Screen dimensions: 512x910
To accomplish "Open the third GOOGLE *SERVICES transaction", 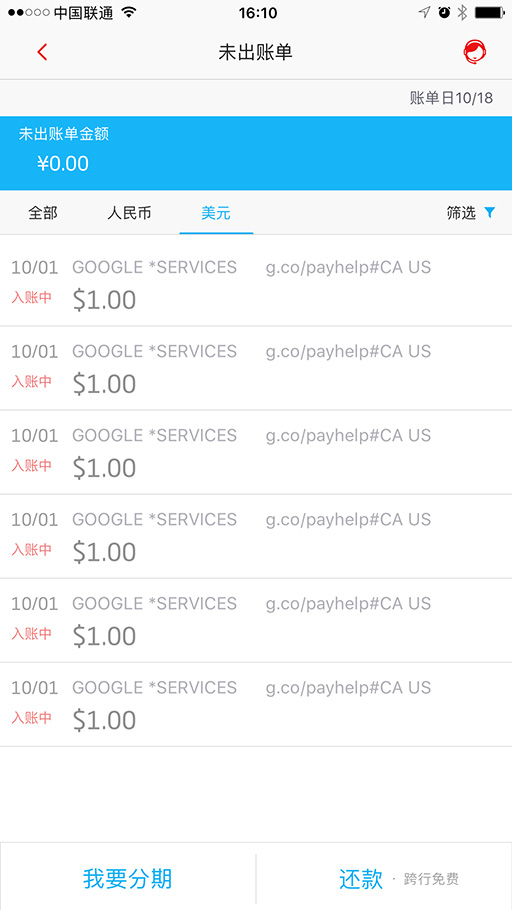I will [x=256, y=452].
